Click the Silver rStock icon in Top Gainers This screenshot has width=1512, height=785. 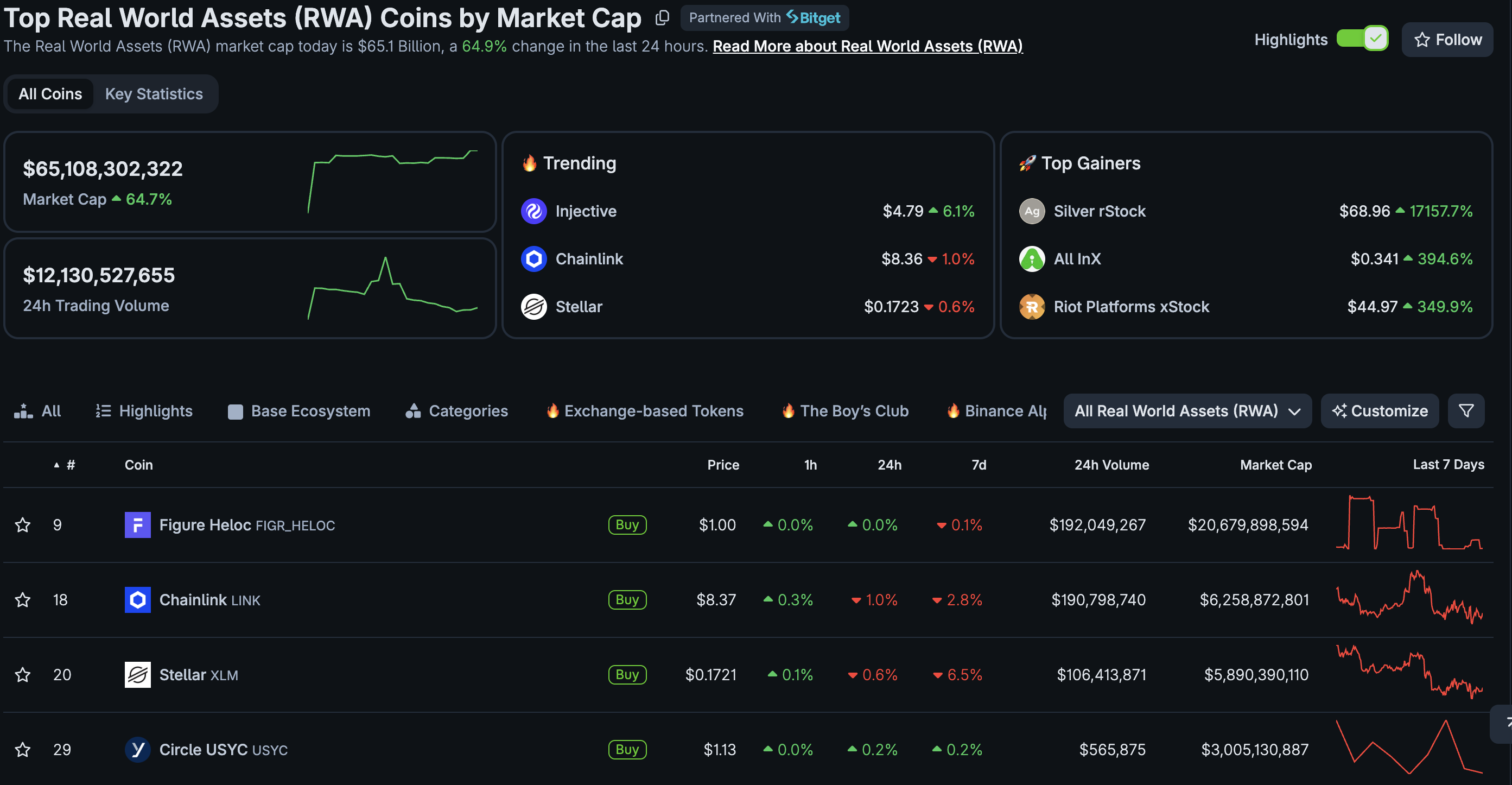tap(1032, 211)
